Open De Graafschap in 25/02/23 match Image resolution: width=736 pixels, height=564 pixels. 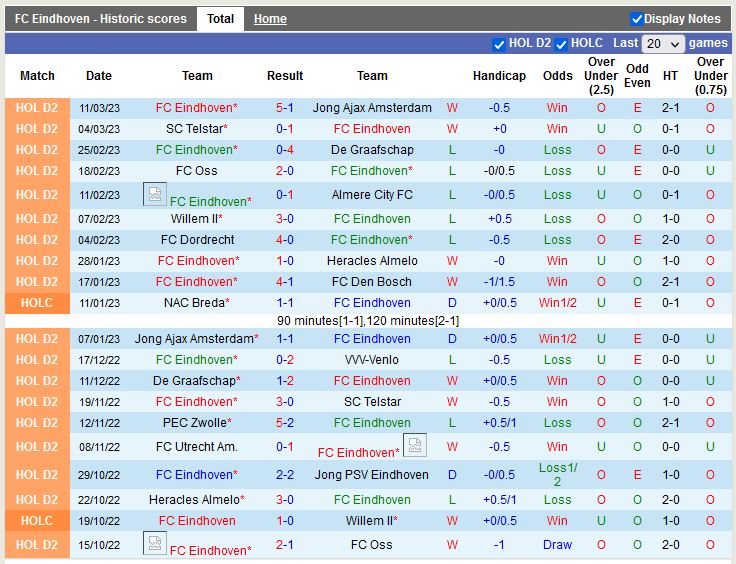pos(372,150)
